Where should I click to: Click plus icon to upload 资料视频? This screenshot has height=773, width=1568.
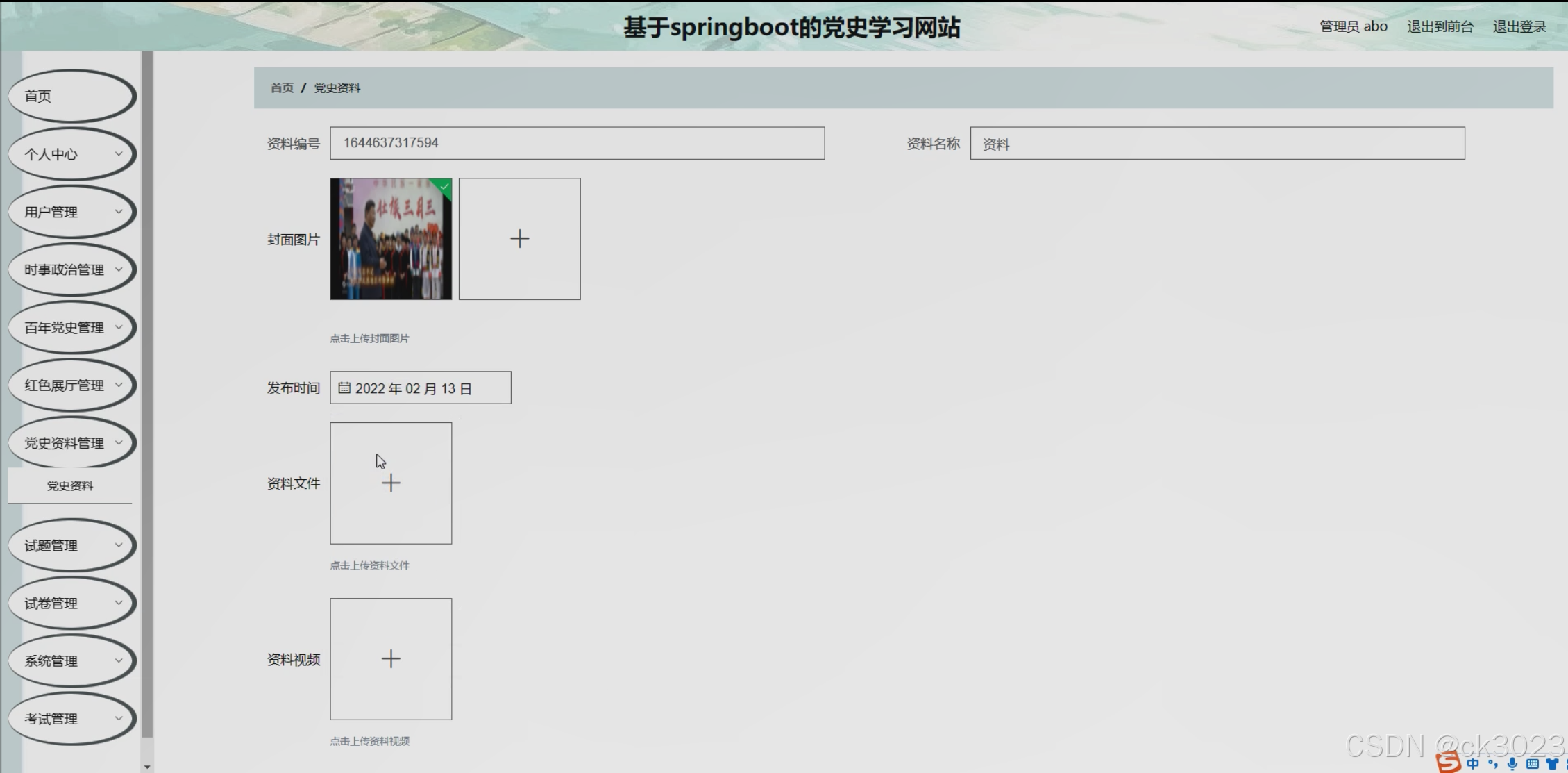391,659
